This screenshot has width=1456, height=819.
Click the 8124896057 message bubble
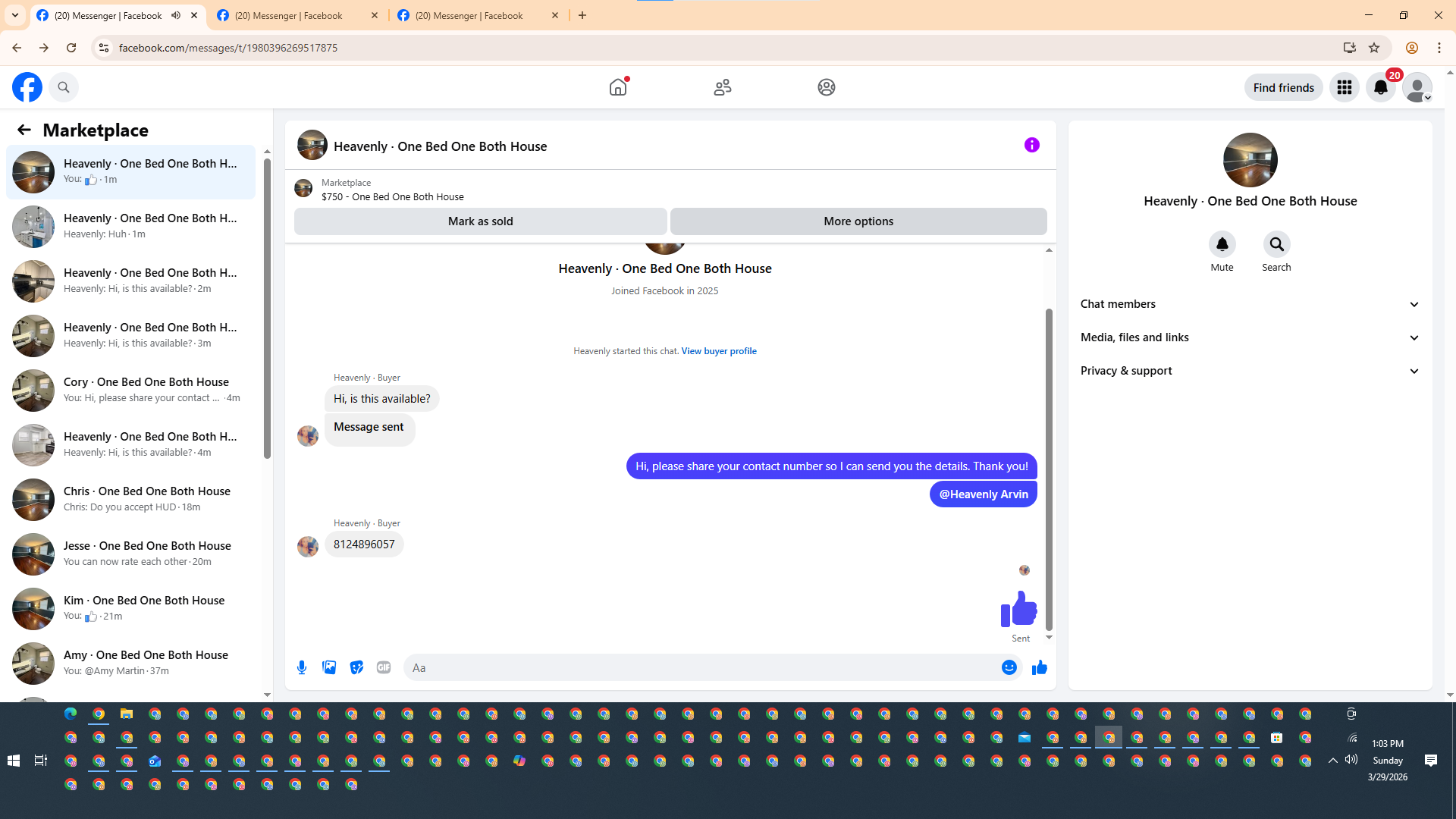(x=364, y=544)
